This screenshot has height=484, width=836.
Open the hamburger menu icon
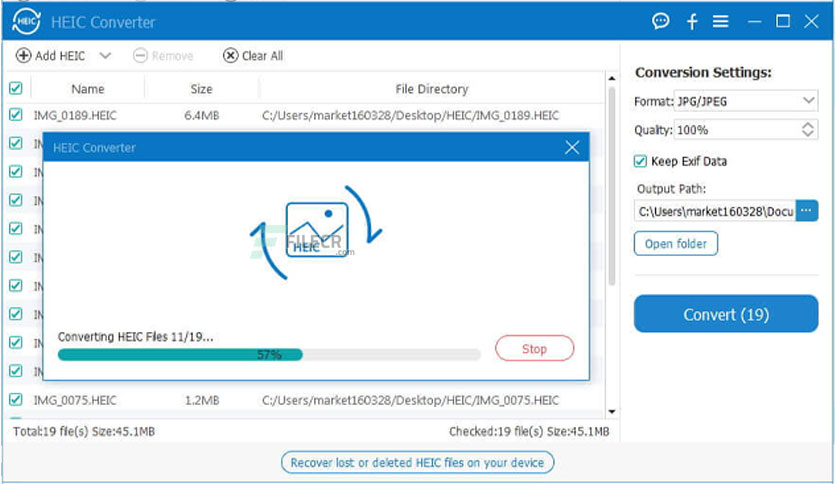pyautogui.click(x=721, y=21)
